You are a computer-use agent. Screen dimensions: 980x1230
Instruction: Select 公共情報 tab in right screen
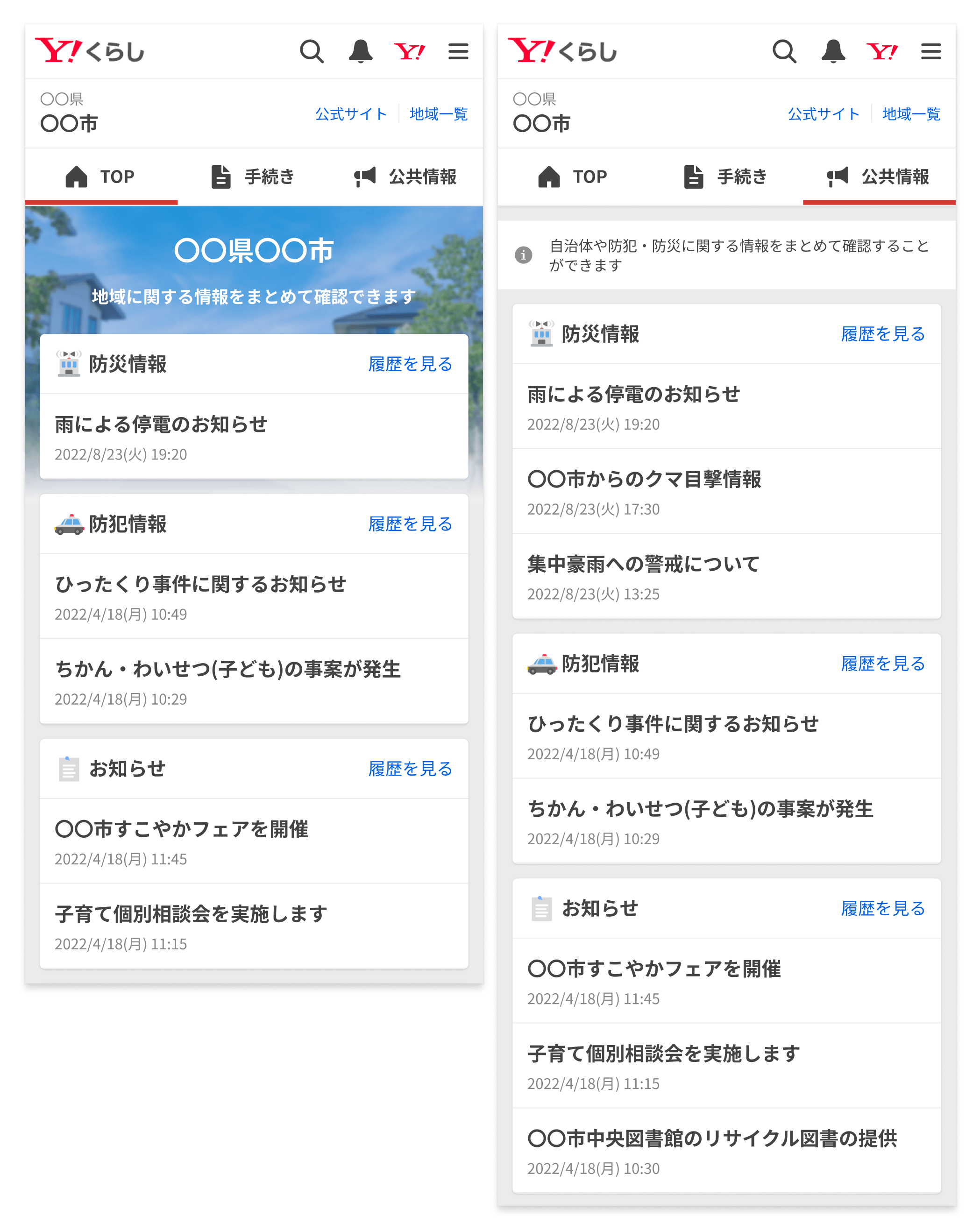(879, 177)
